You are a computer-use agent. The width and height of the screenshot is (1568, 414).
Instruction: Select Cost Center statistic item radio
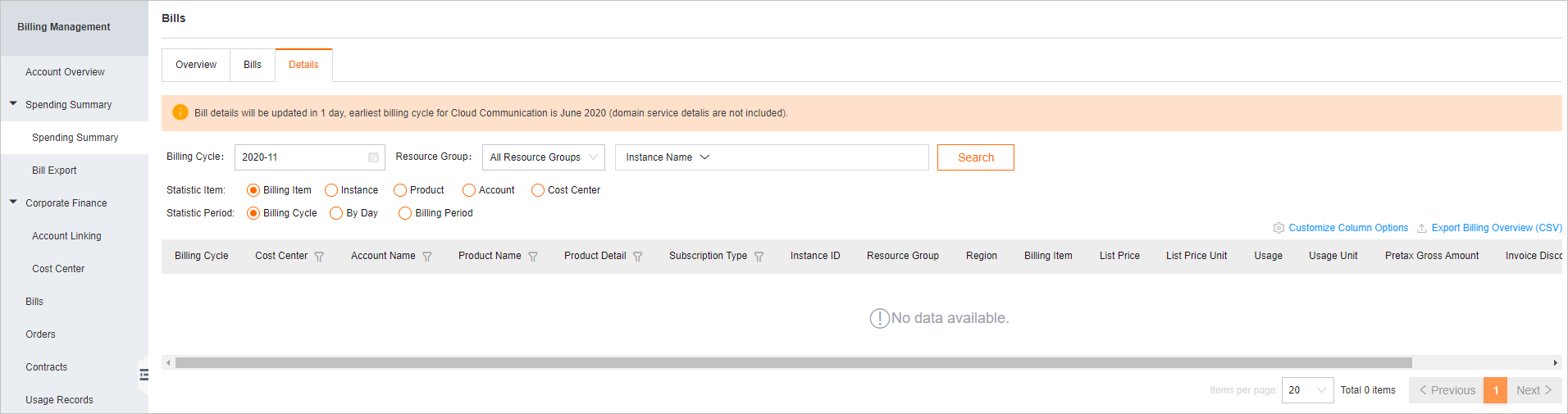(538, 190)
